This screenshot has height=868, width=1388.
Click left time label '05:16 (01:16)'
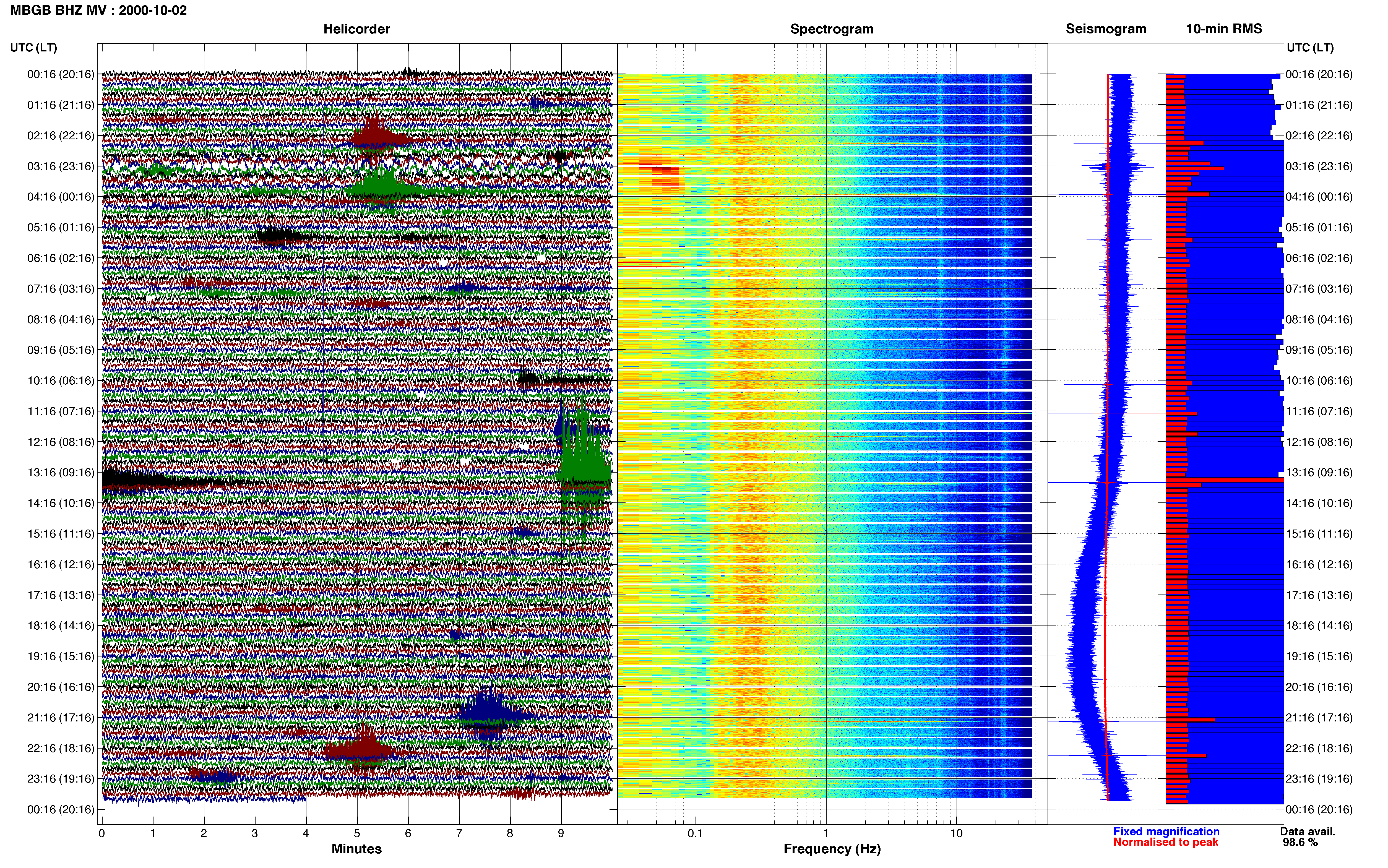tap(60, 227)
